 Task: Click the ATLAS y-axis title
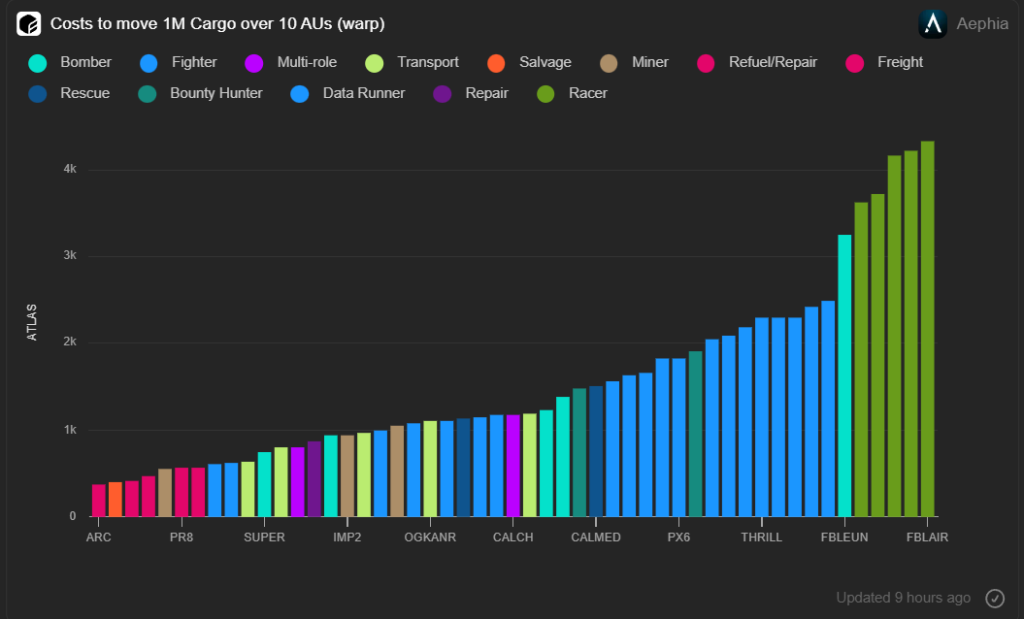32,323
